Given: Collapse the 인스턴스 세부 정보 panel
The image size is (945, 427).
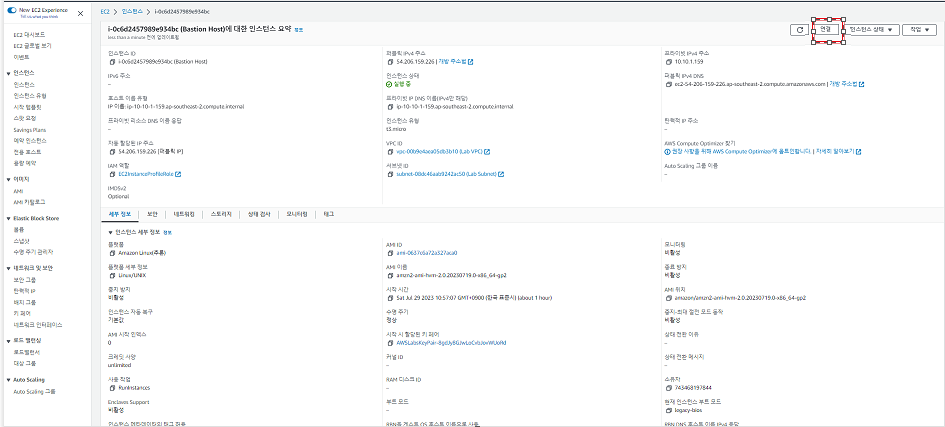Looking at the screenshot, I should (x=110, y=232).
